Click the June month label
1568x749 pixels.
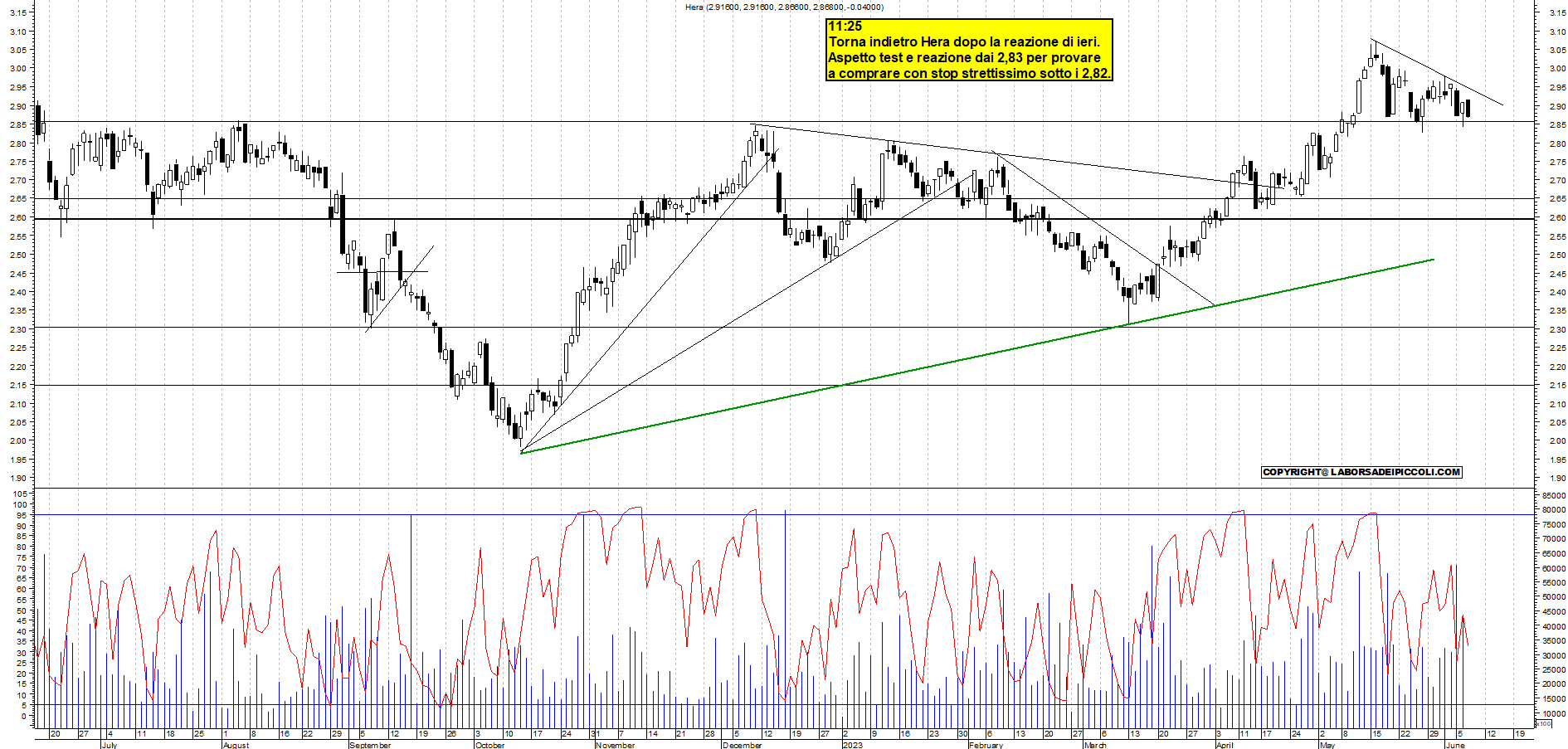(1455, 745)
